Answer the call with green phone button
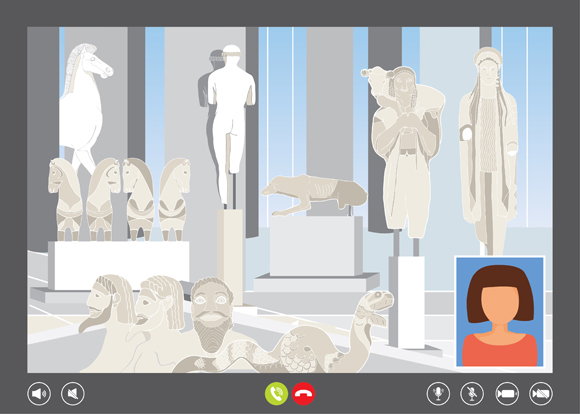The height and width of the screenshot is (414, 580). pyautogui.click(x=276, y=394)
